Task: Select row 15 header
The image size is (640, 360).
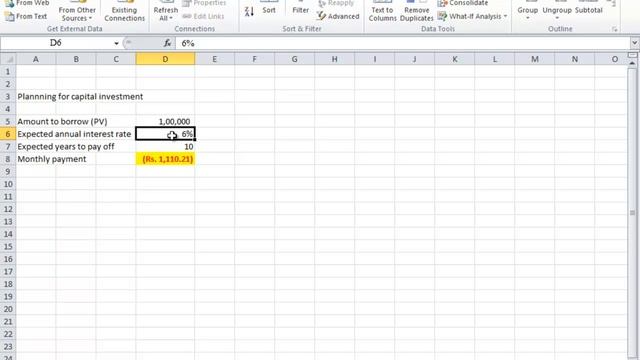Action: tap(8, 247)
